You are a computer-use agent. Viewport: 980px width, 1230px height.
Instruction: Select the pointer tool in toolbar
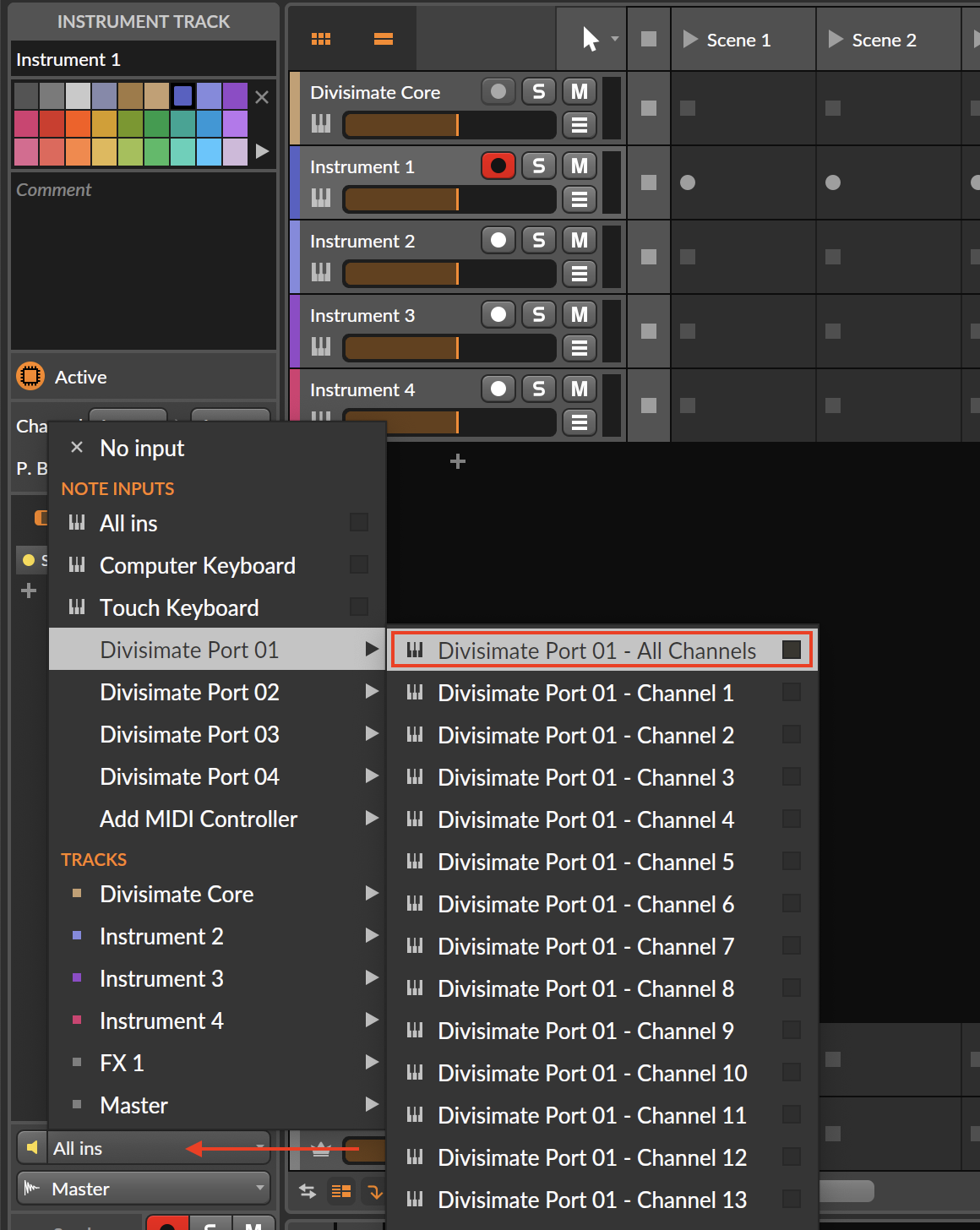(591, 39)
